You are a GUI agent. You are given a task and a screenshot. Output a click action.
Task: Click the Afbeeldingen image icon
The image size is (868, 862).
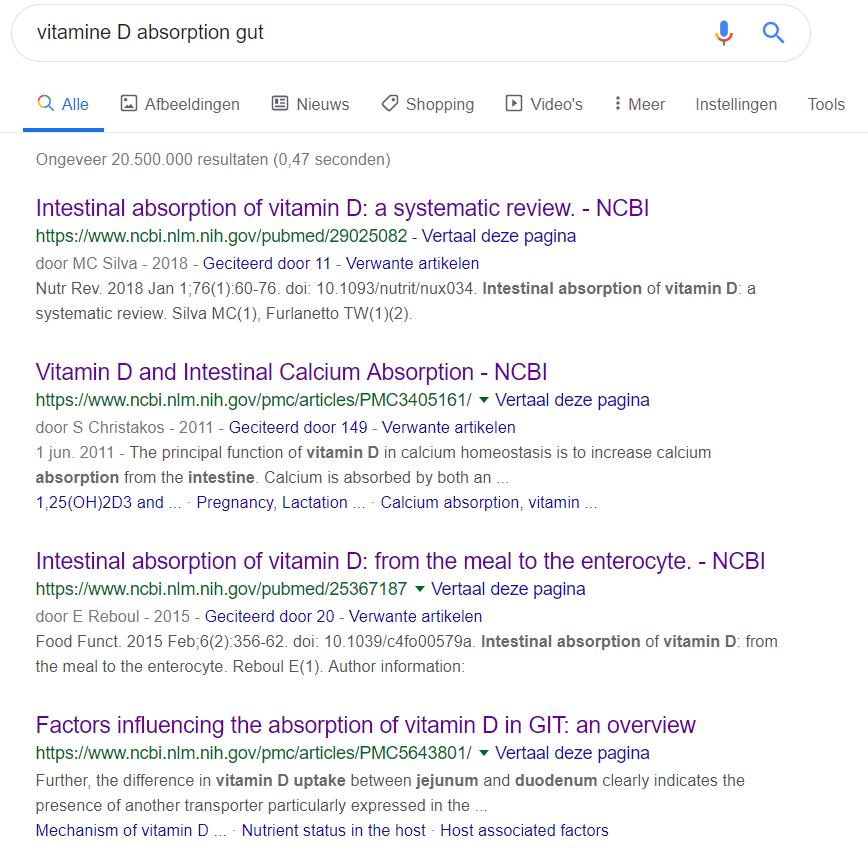tap(129, 104)
